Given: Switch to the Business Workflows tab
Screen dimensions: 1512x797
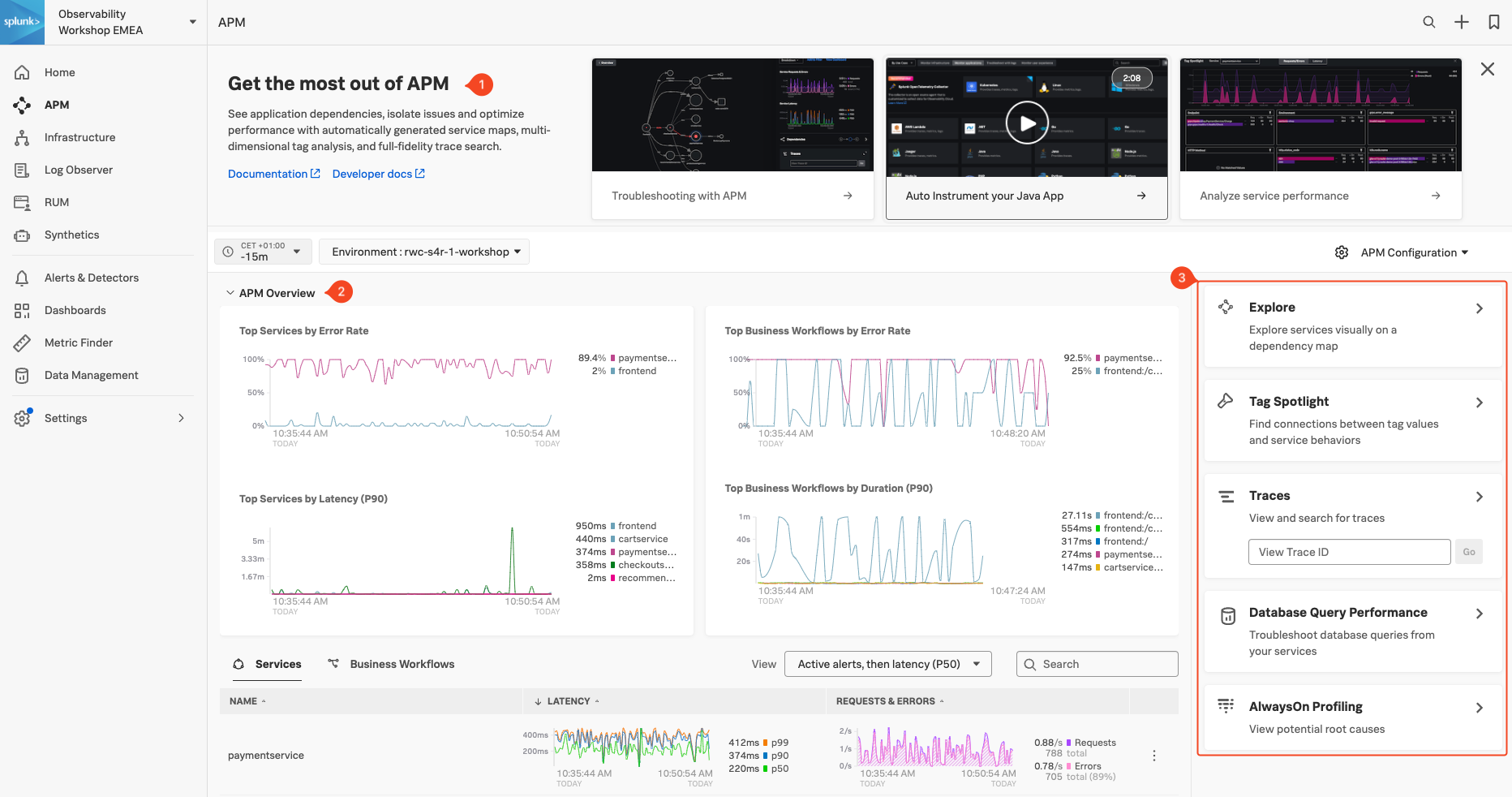Looking at the screenshot, I should tap(401, 664).
